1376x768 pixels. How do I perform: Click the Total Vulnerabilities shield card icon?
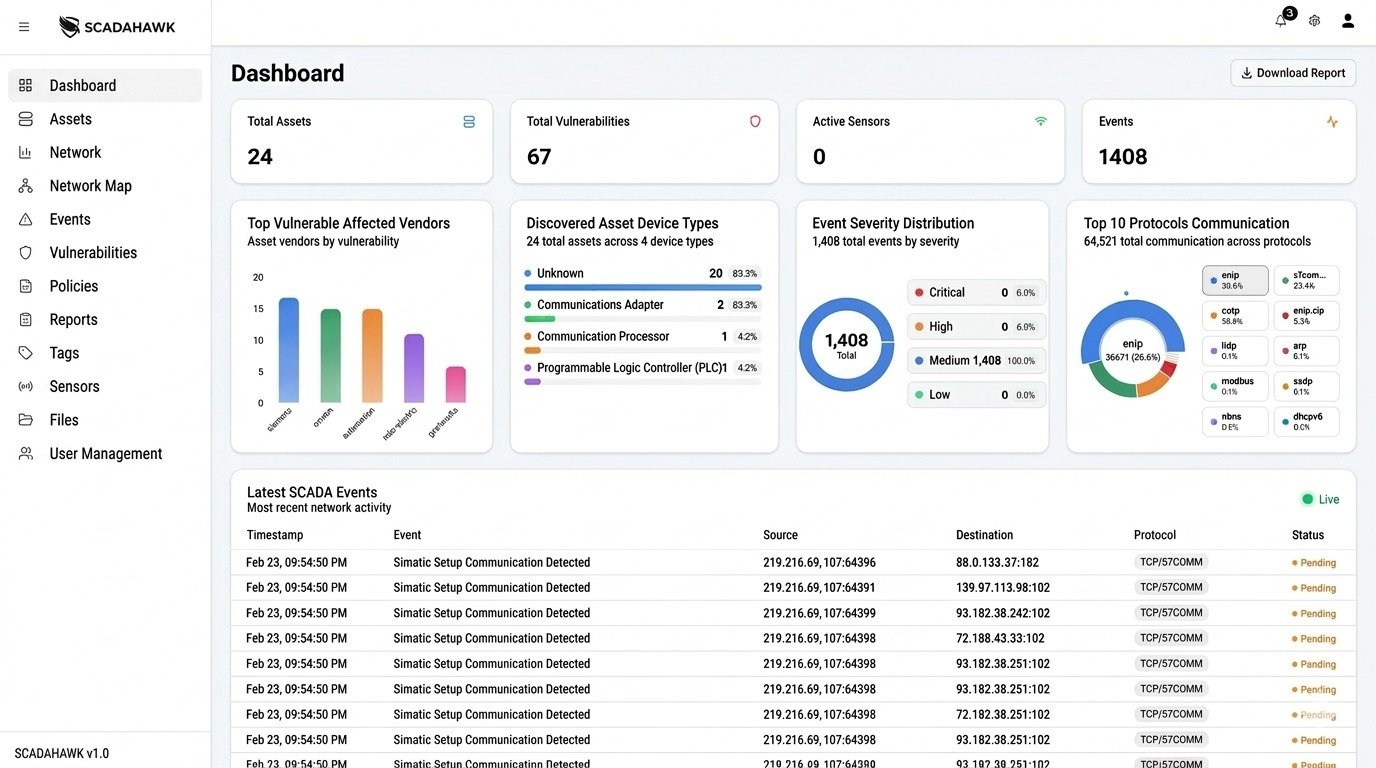(755, 121)
